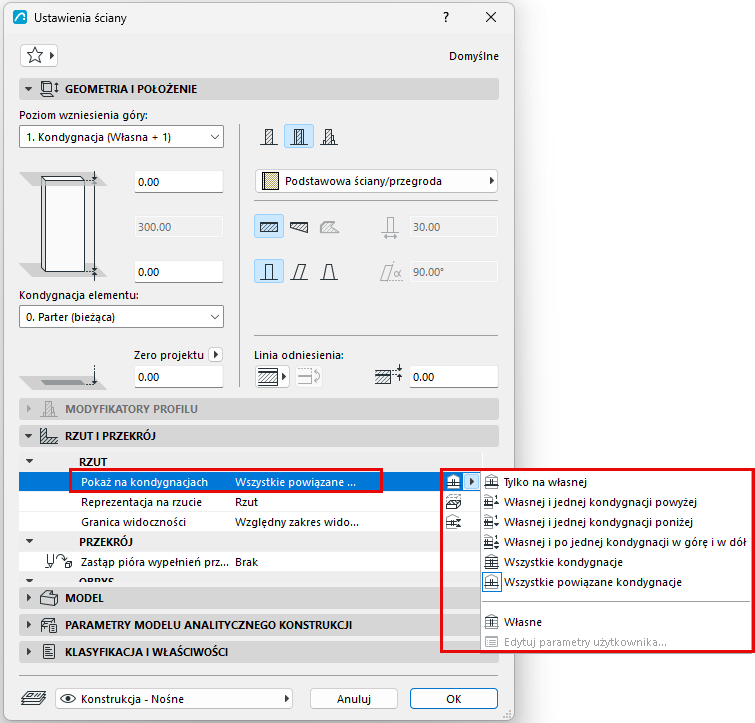Screen dimensions: 755x723
Task: Click the Podstawowa ściany material swatch
Action: 270,181
